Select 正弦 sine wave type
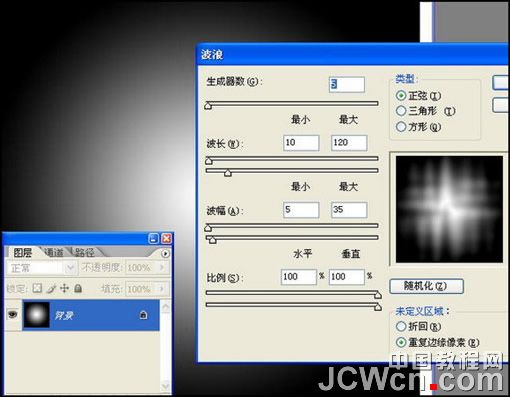The image size is (510, 397). click(x=401, y=96)
